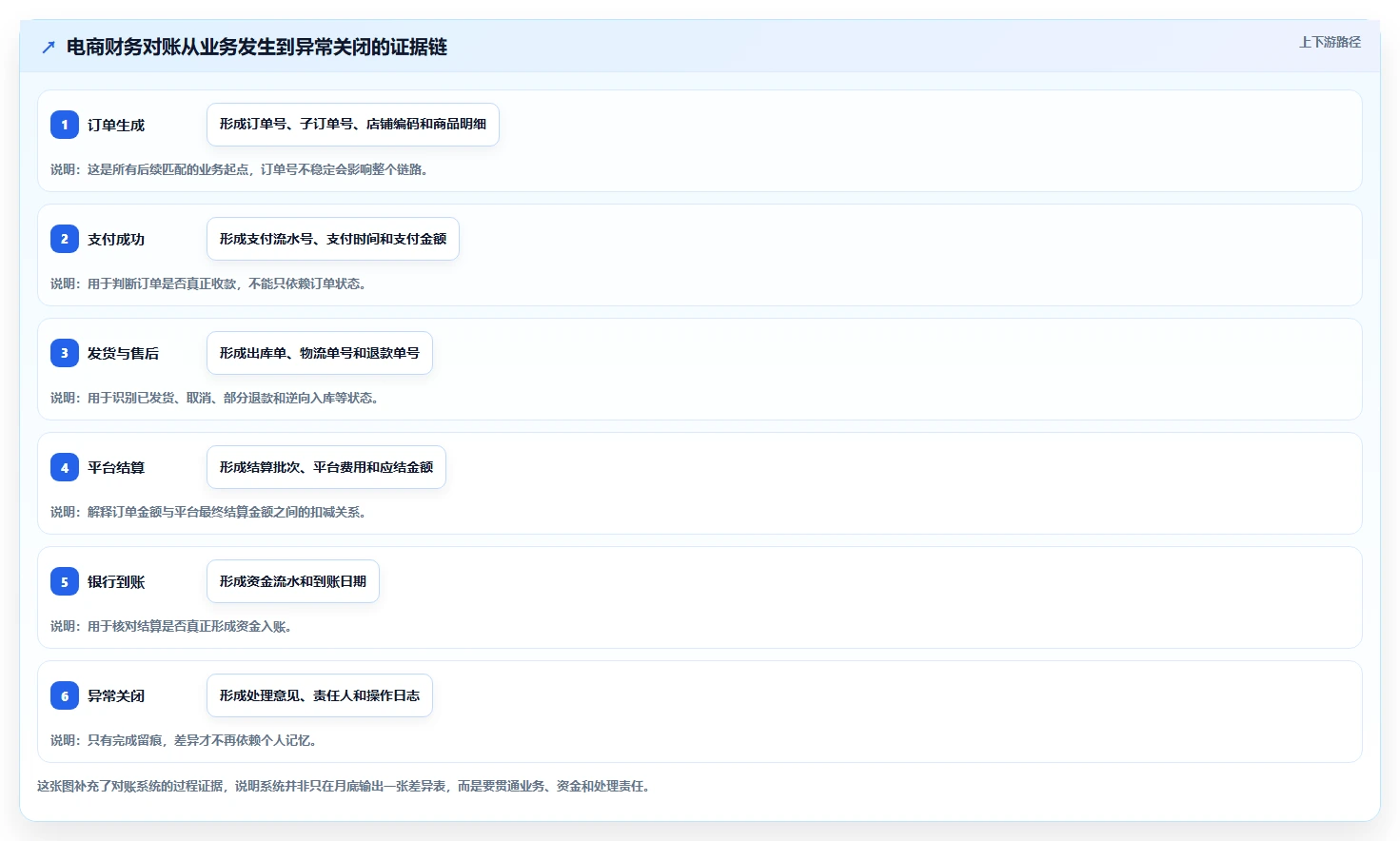Click the 异常关闭 step label
Screen dimensions: 1400x841
tap(116, 695)
